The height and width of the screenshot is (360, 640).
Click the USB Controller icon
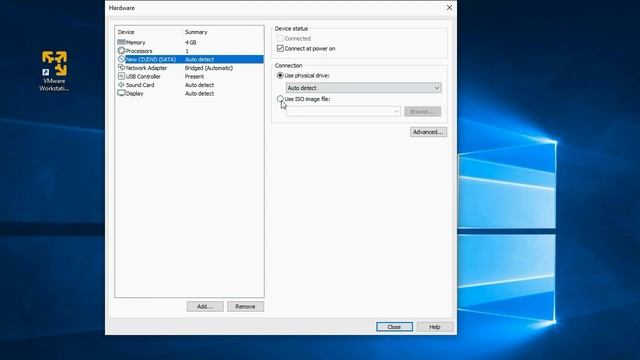click(x=121, y=76)
